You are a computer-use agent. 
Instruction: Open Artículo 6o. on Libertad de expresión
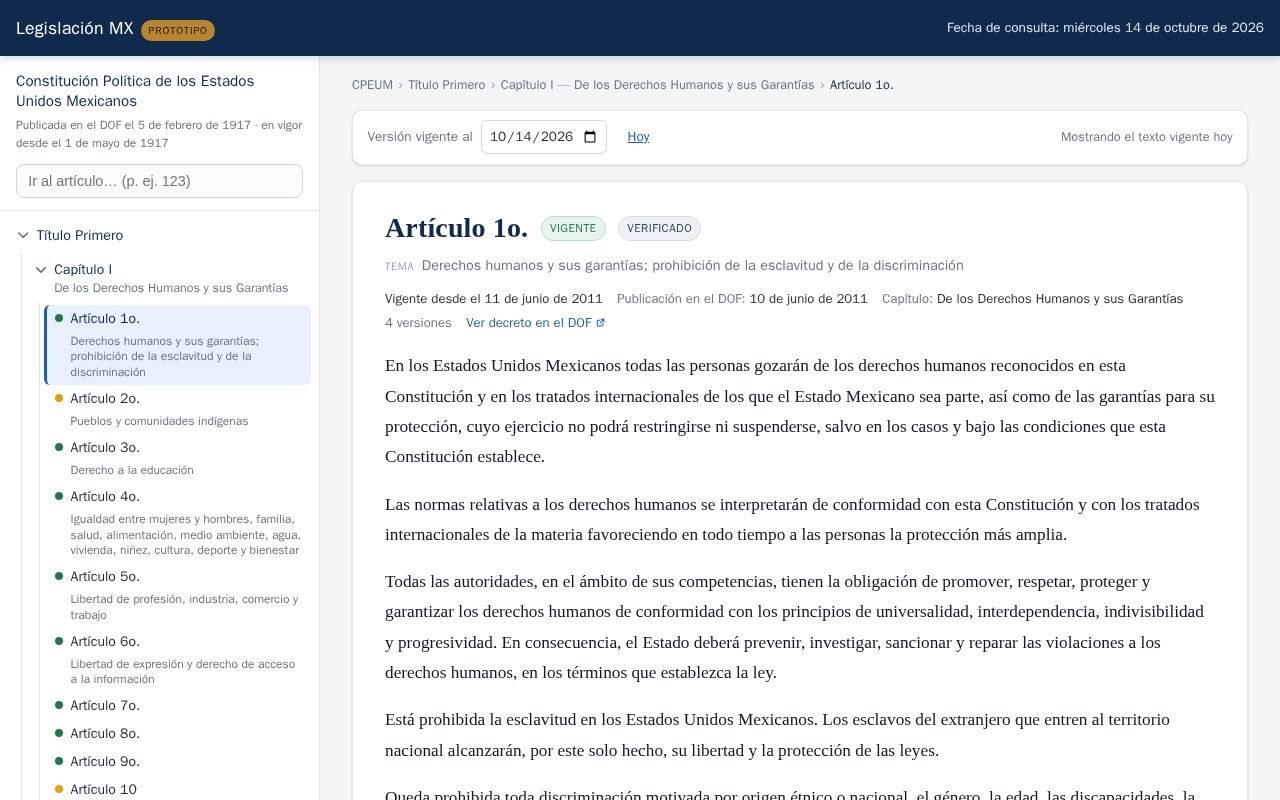(x=178, y=660)
